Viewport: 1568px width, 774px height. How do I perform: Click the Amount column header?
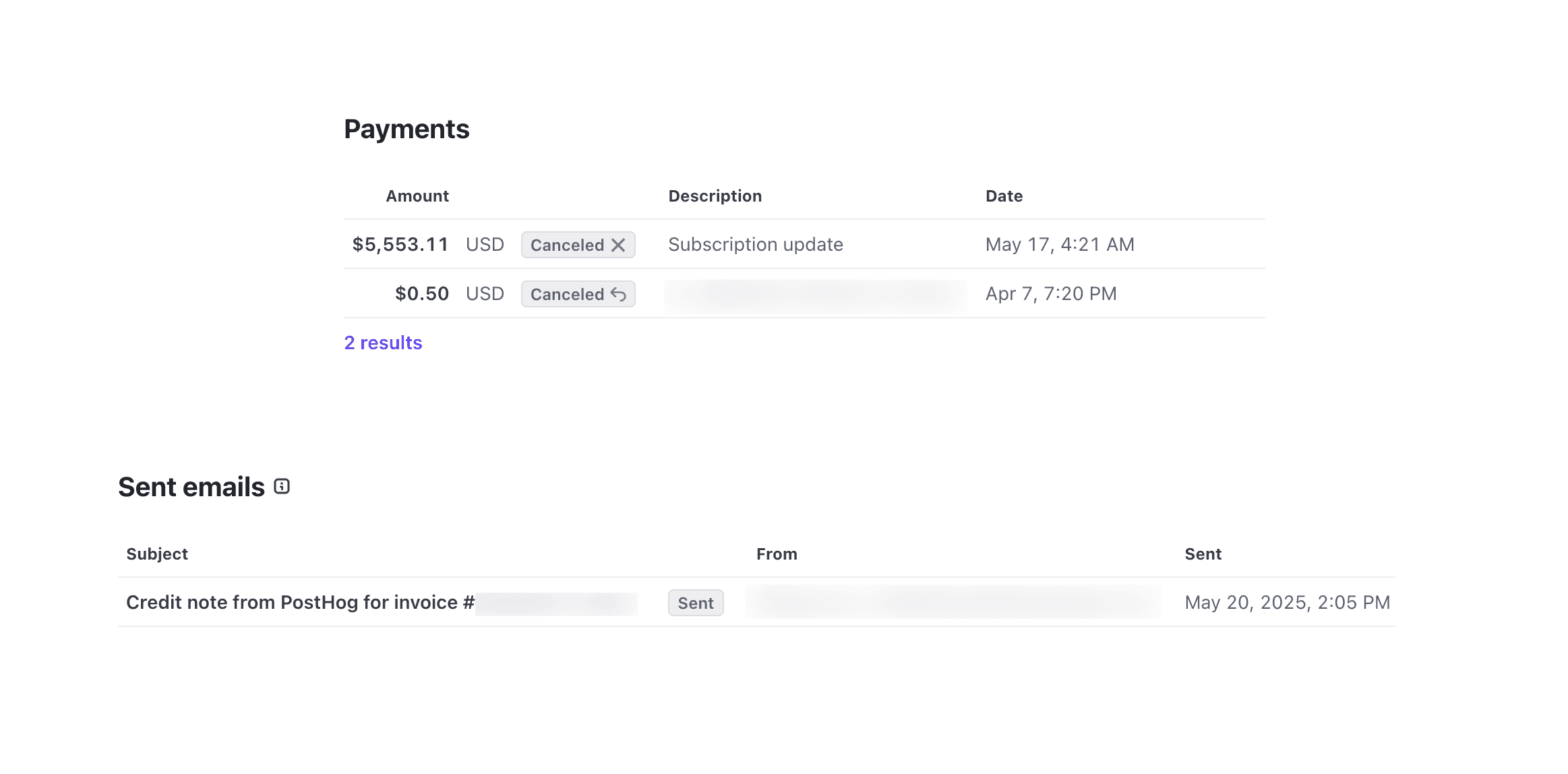pos(417,196)
